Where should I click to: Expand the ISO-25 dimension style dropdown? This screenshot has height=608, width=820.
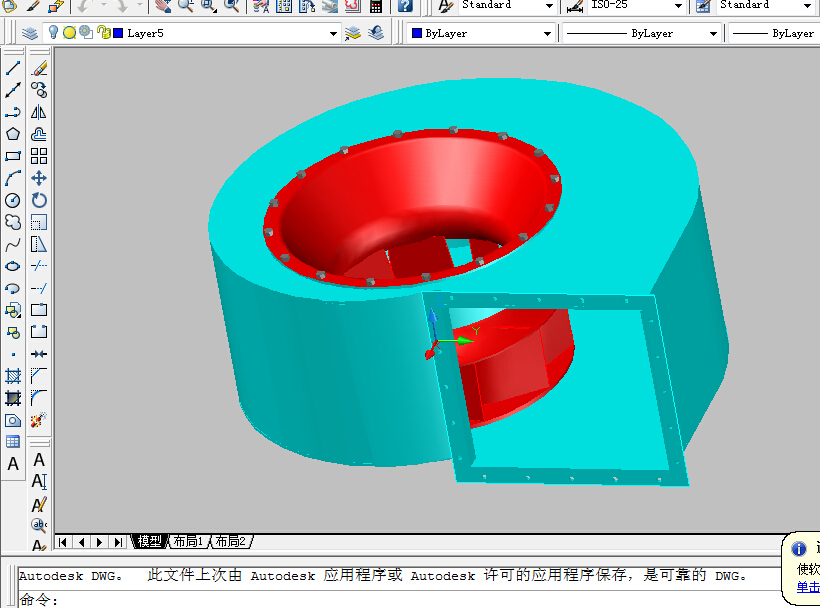(x=678, y=6)
